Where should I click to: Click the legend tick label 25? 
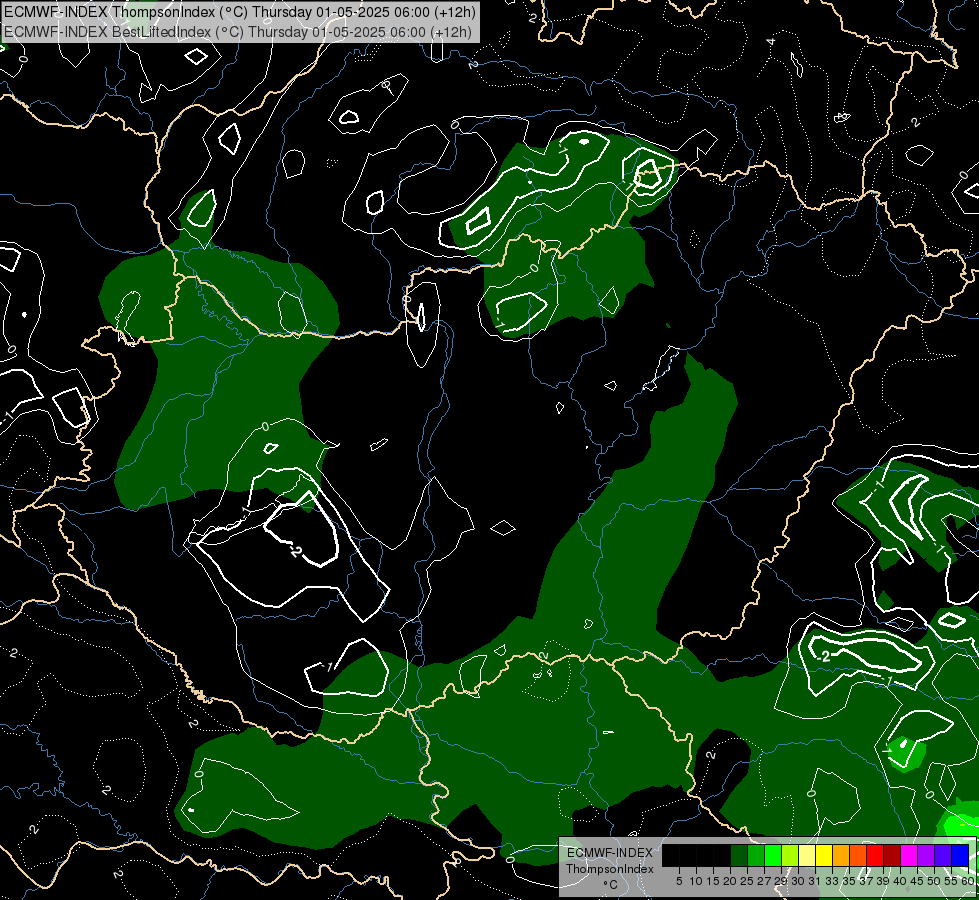point(747,881)
